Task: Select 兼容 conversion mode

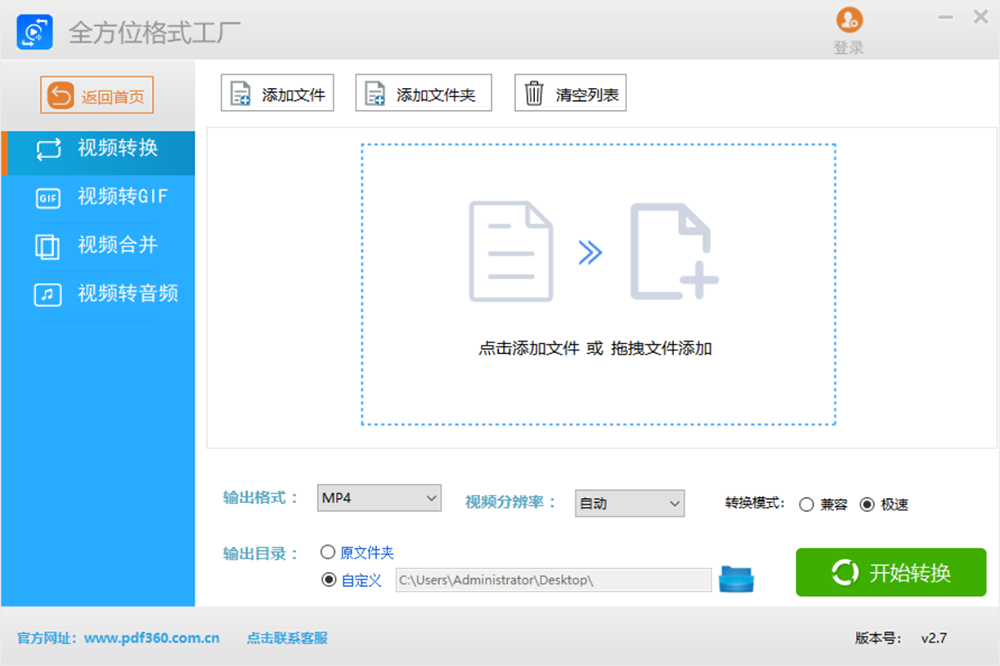Action: (x=807, y=505)
